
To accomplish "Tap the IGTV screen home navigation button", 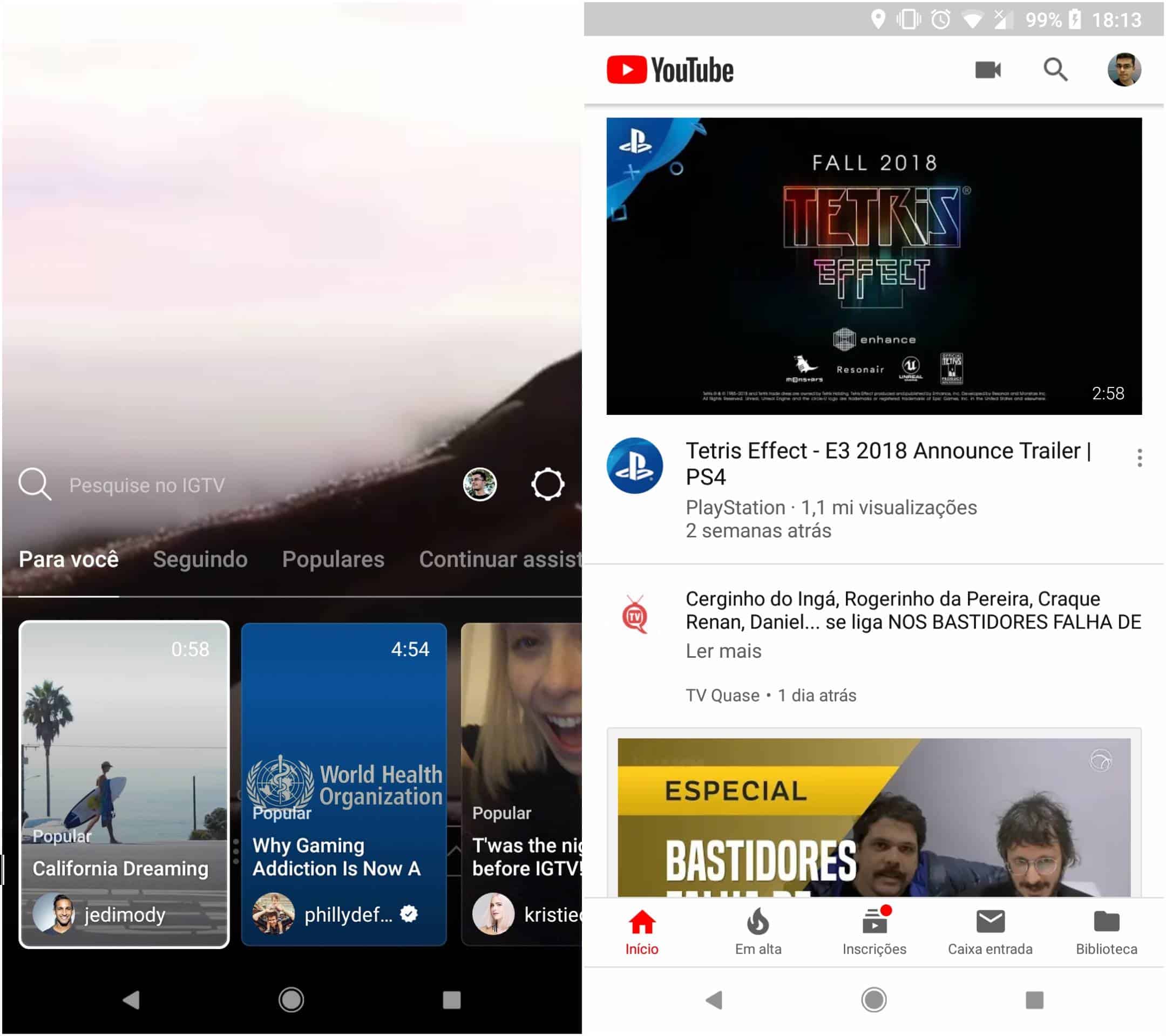I will click(x=291, y=999).
